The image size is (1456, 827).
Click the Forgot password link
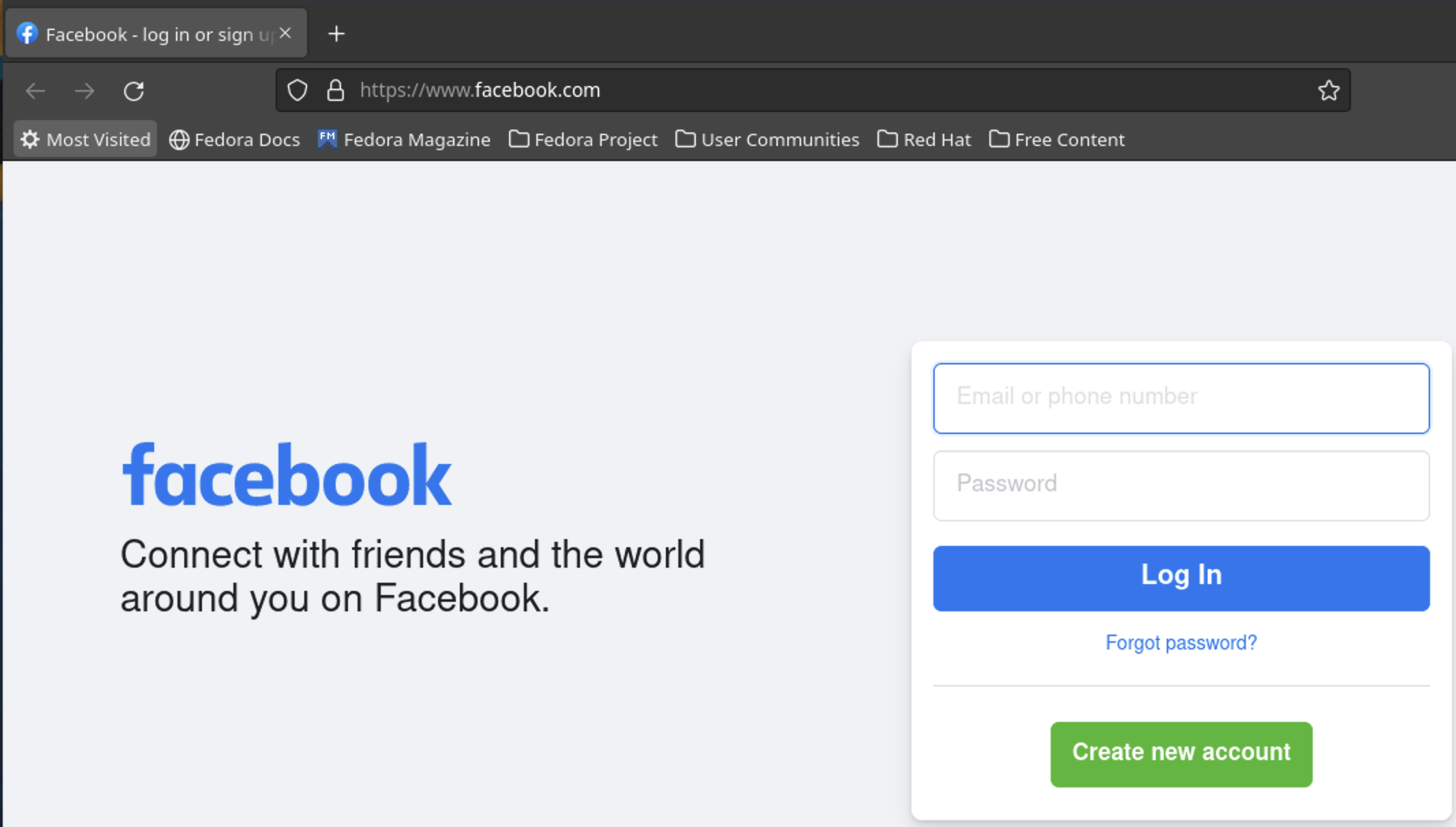[1181, 643]
